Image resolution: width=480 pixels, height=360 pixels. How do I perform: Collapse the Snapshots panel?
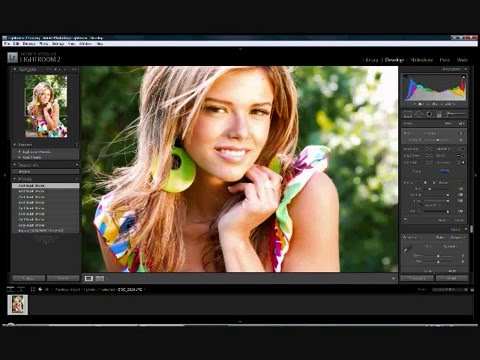15,165
